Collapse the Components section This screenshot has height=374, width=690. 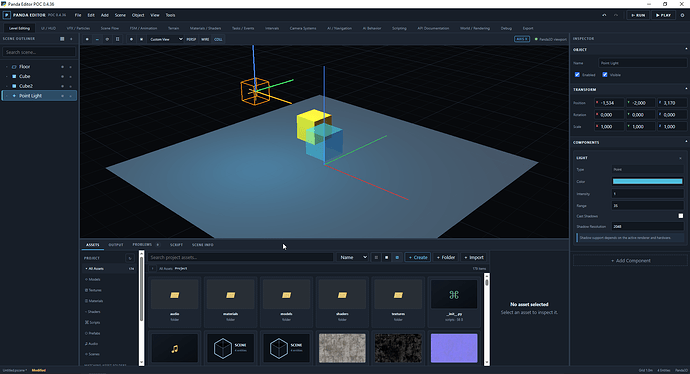click(686, 142)
